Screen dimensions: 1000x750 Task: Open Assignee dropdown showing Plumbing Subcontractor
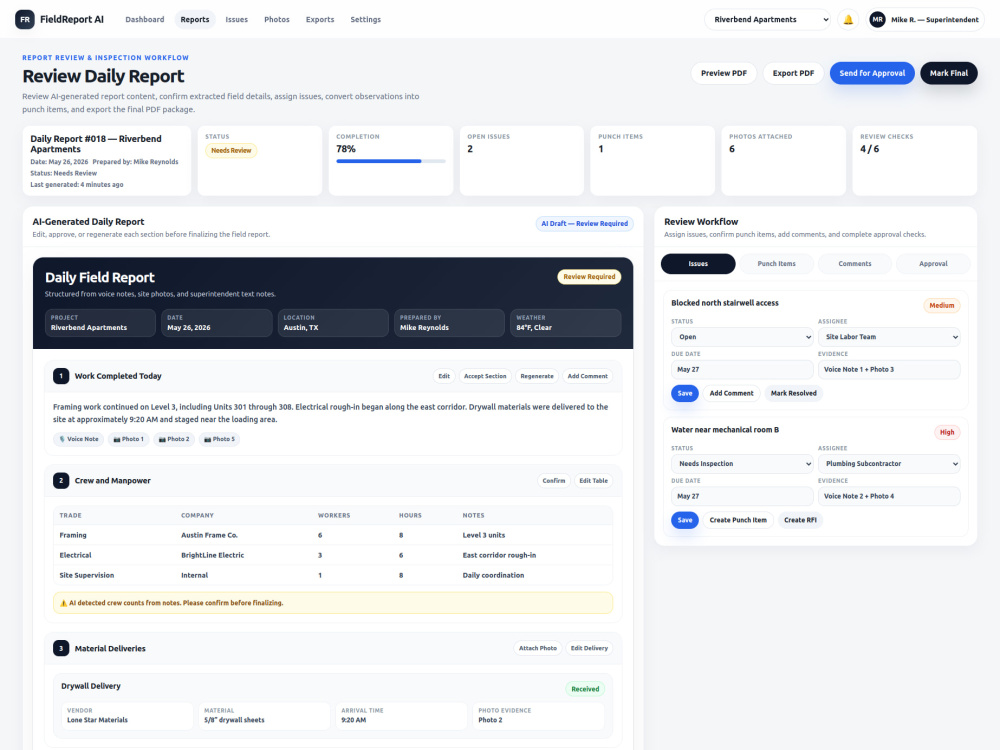[889, 464]
